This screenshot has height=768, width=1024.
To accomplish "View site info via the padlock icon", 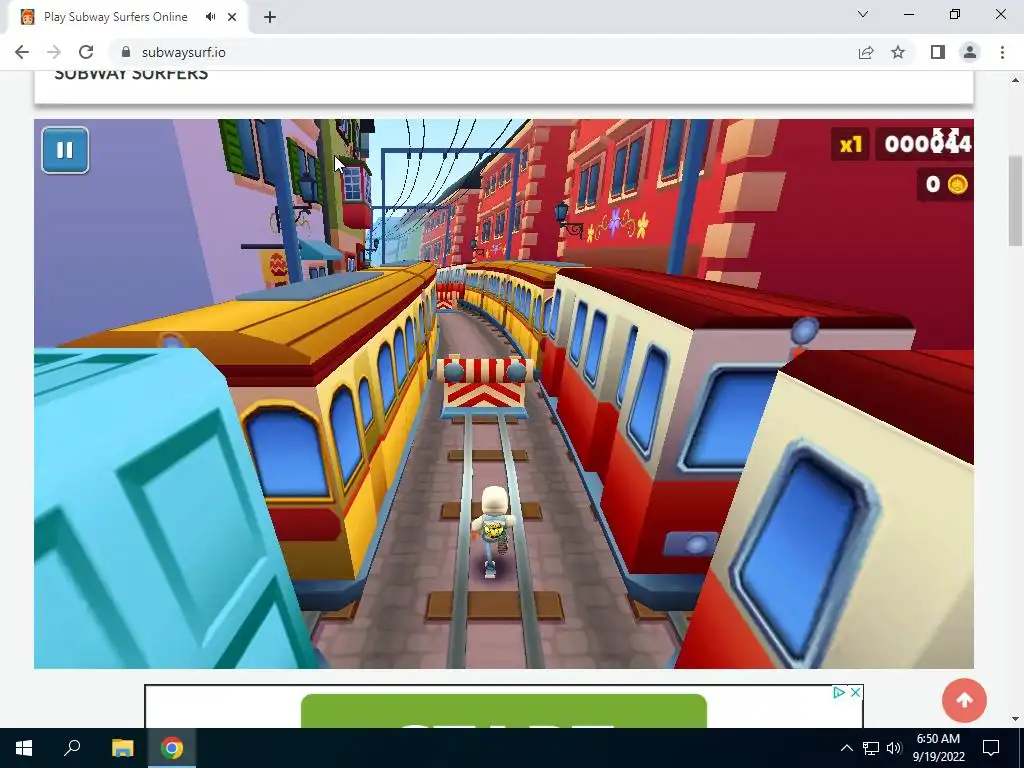I will click(126, 52).
